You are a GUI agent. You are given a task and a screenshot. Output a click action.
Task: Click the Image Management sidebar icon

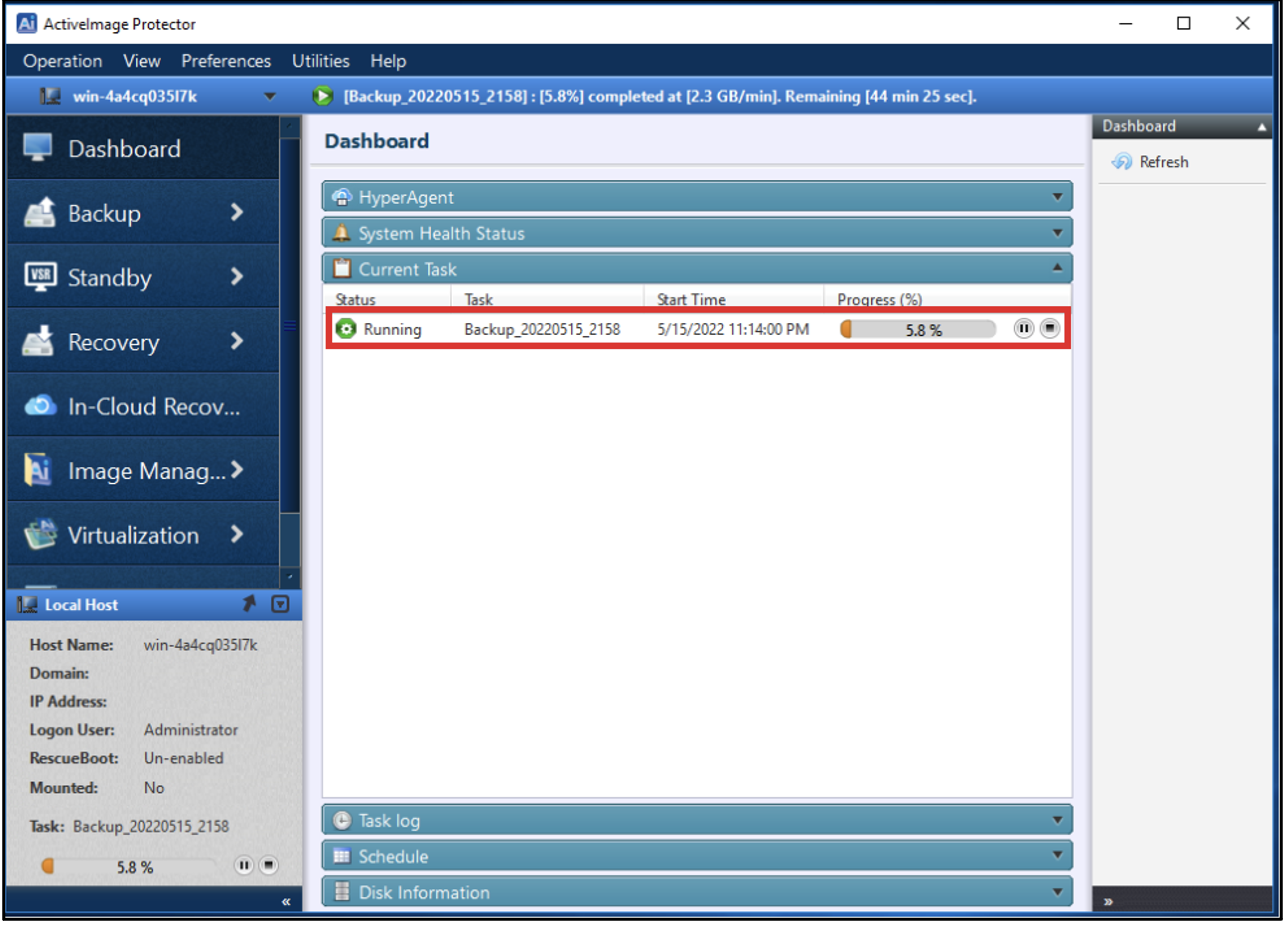click(x=39, y=470)
